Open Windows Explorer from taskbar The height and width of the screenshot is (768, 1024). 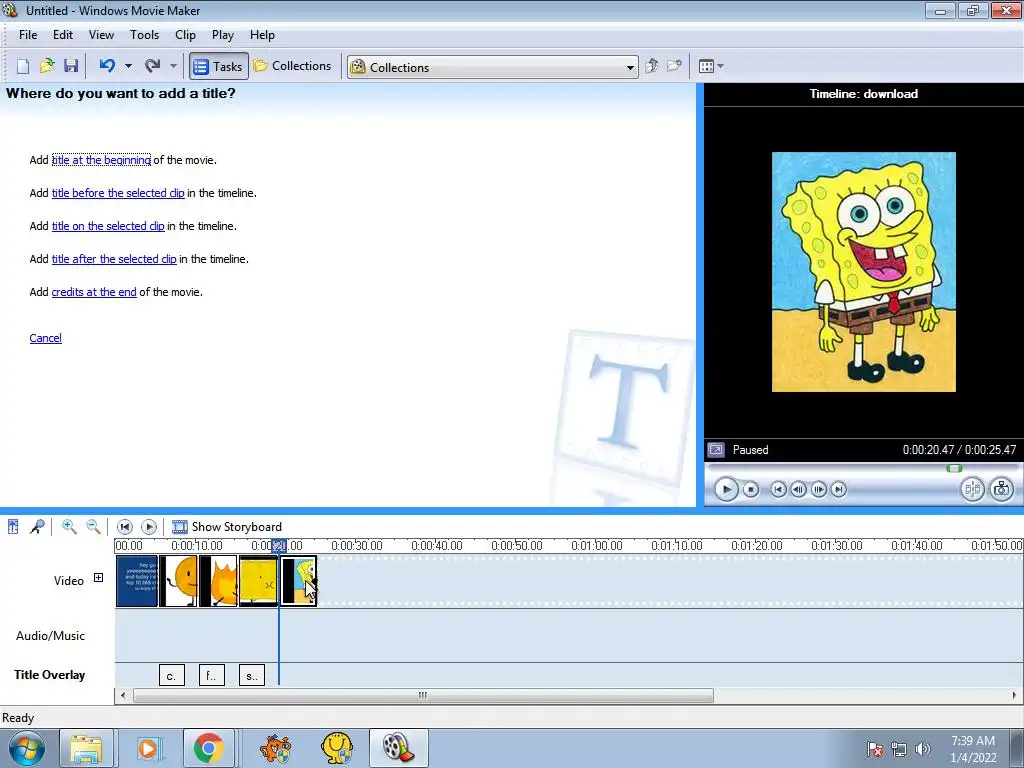[x=86, y=748]
